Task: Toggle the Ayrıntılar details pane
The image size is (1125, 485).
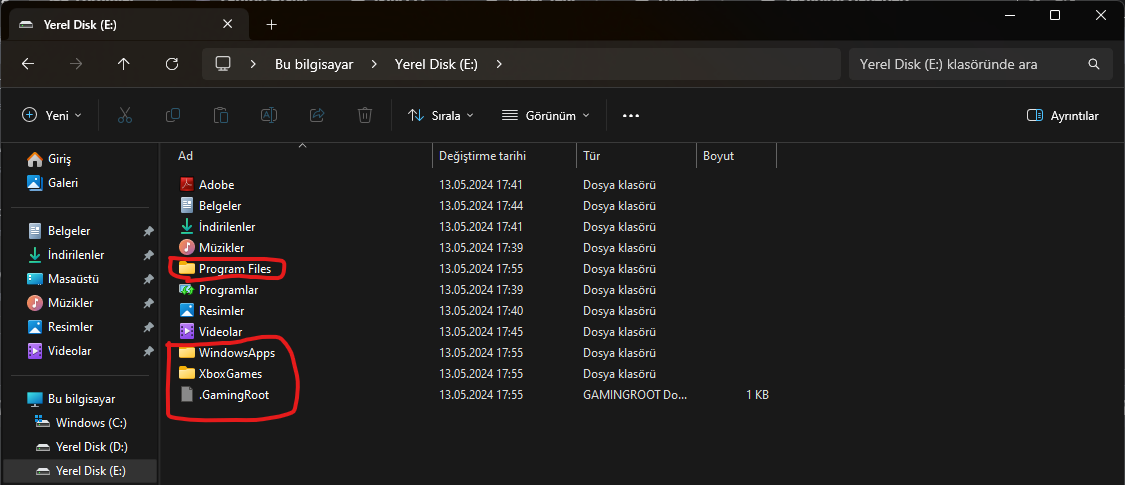Action: (1063, 116)
